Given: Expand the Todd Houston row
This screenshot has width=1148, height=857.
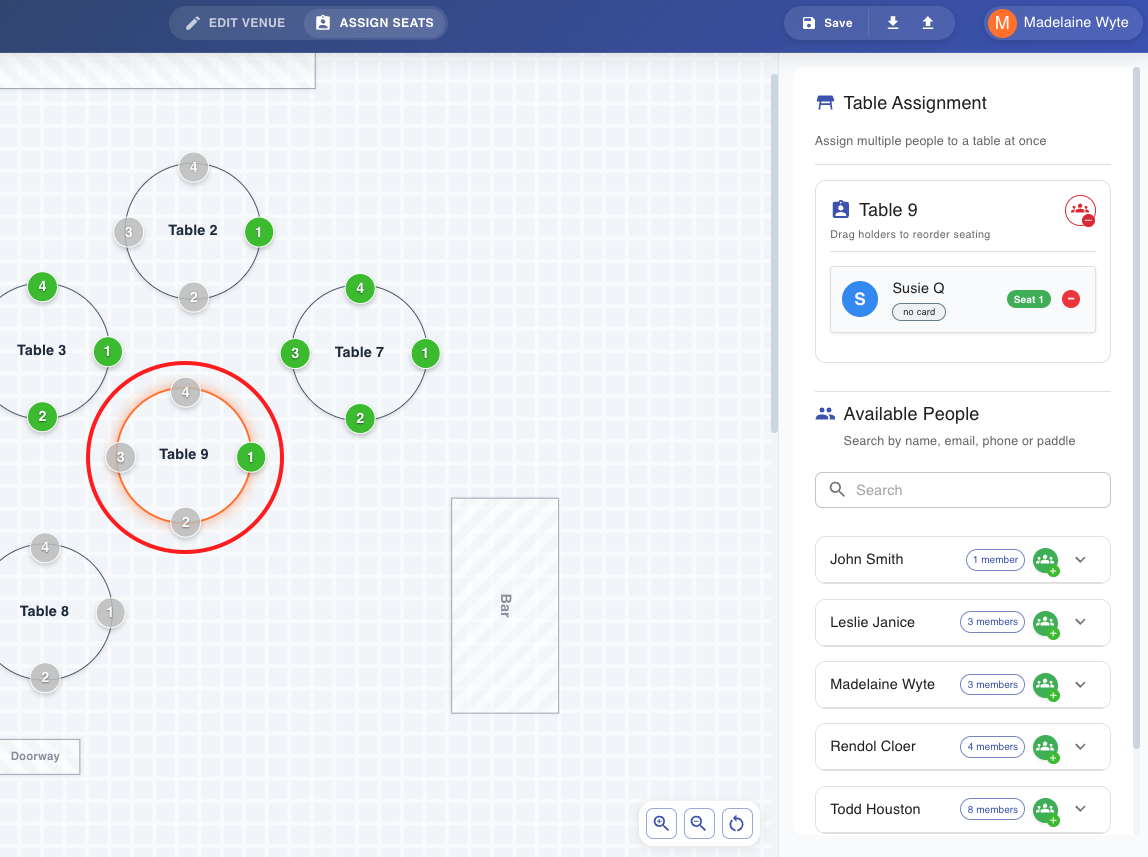Looking at the screenshot, I should pyautogui.click(x=1080, y=809).
